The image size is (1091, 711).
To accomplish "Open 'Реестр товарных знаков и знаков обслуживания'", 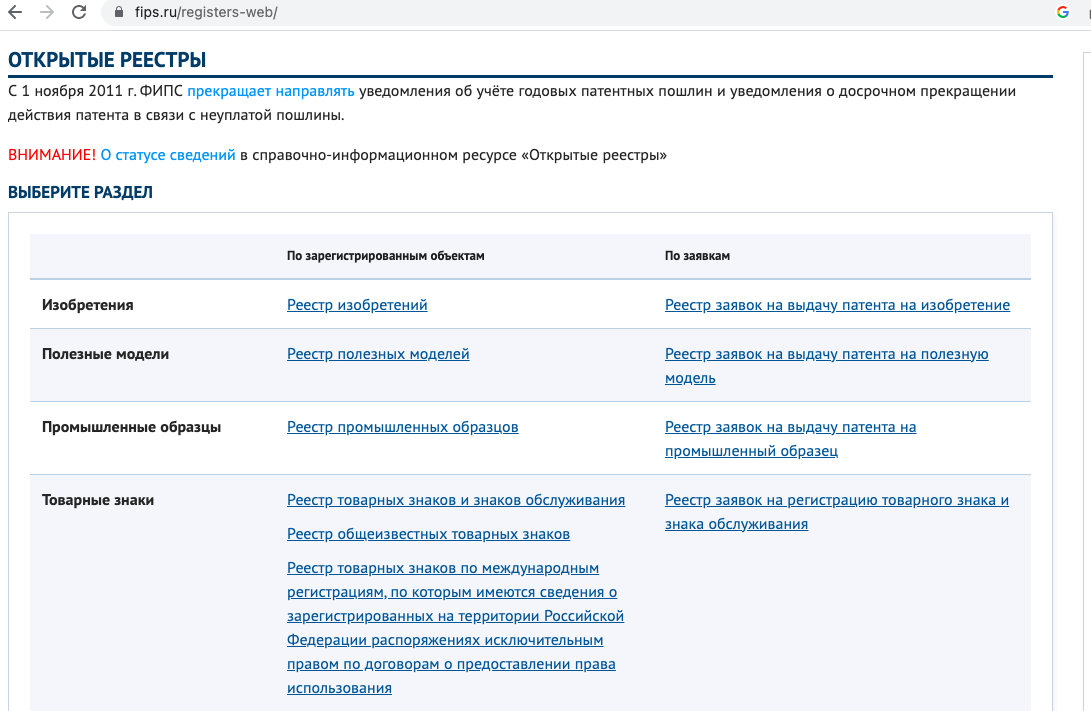I will (x=455, y=500).
